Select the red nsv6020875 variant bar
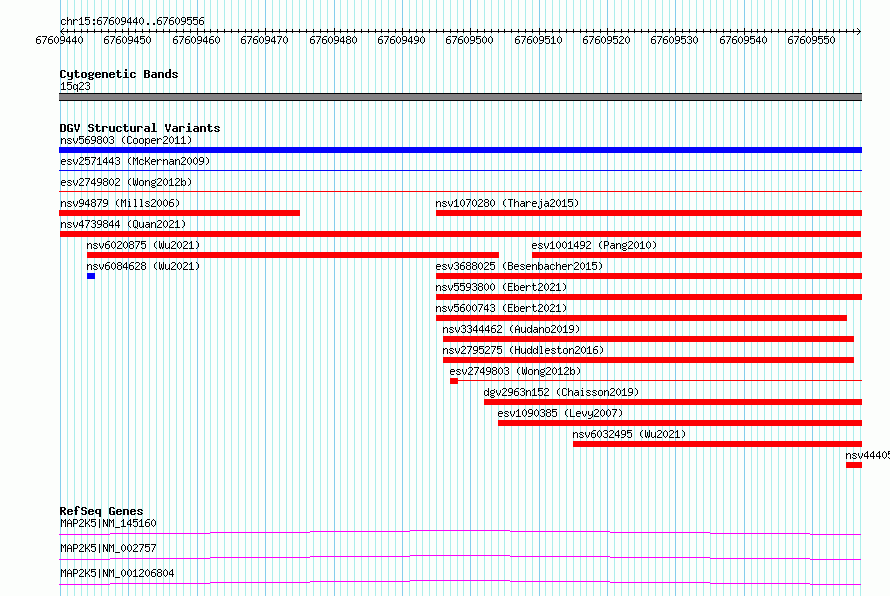890x596 pixels. (x=293, y=255)
